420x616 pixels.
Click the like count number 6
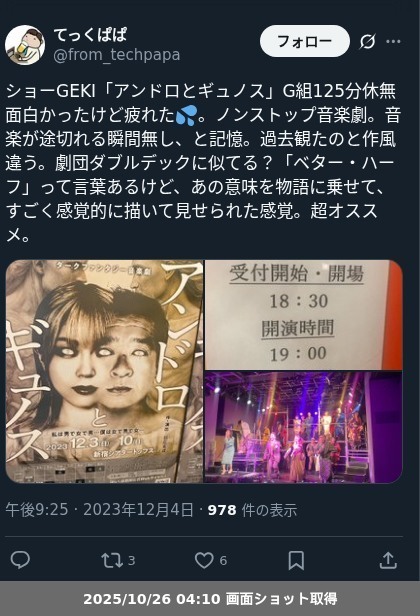pyautogui.click(x=223, y=560)
